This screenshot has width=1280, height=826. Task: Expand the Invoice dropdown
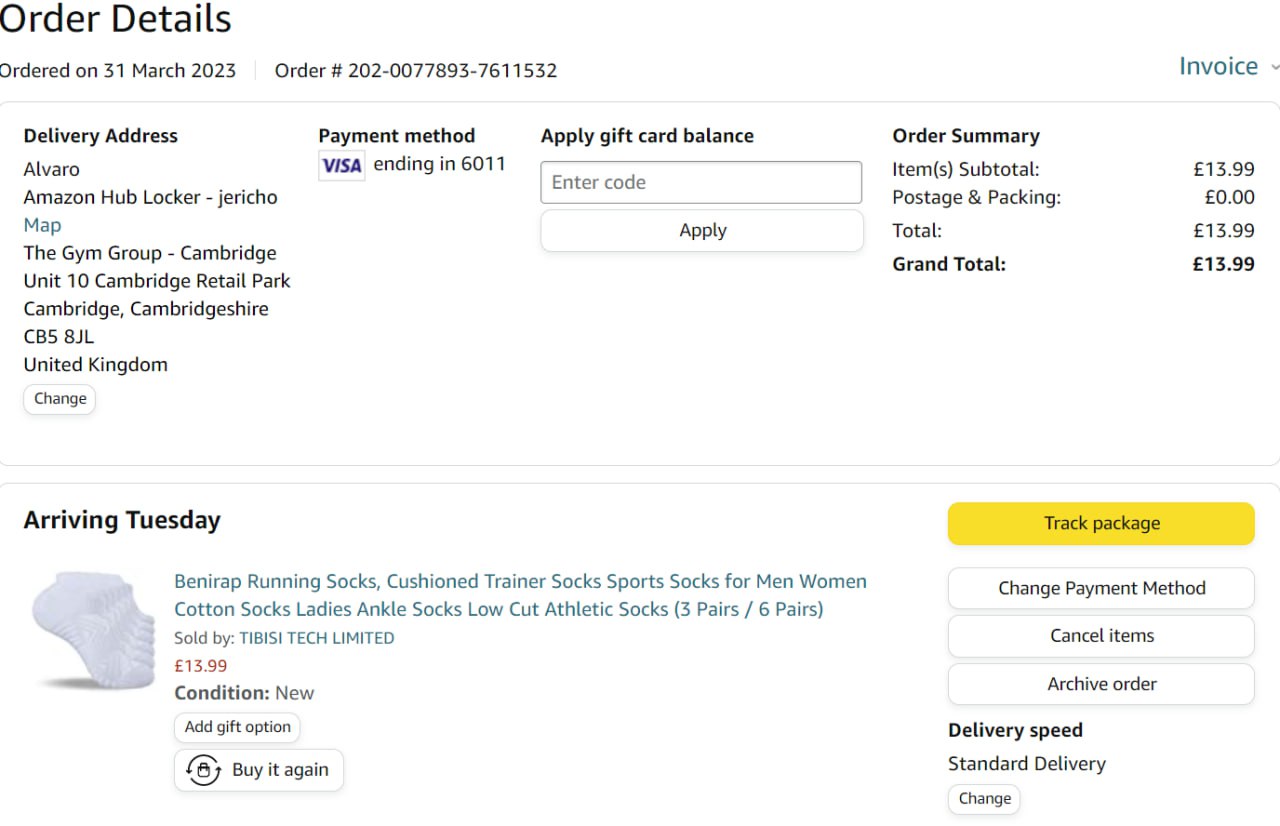(1228, 67)
